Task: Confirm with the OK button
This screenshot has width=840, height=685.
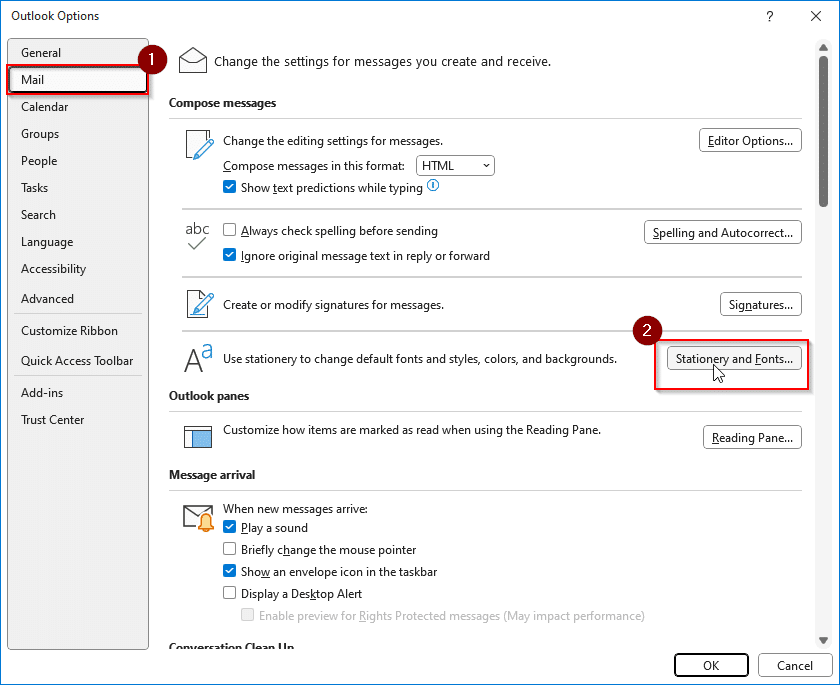Action: tap(711, 665)
